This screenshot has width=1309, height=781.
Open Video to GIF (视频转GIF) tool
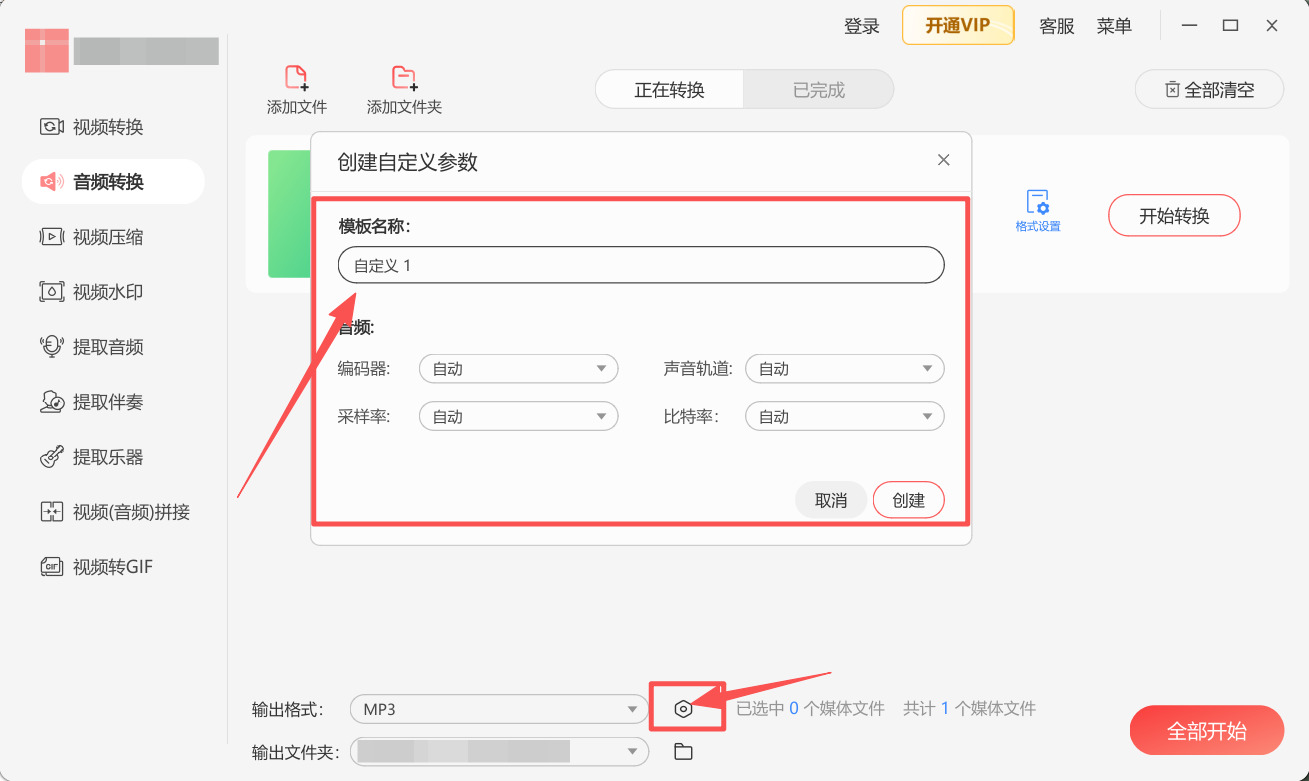(x=97, y=567)
